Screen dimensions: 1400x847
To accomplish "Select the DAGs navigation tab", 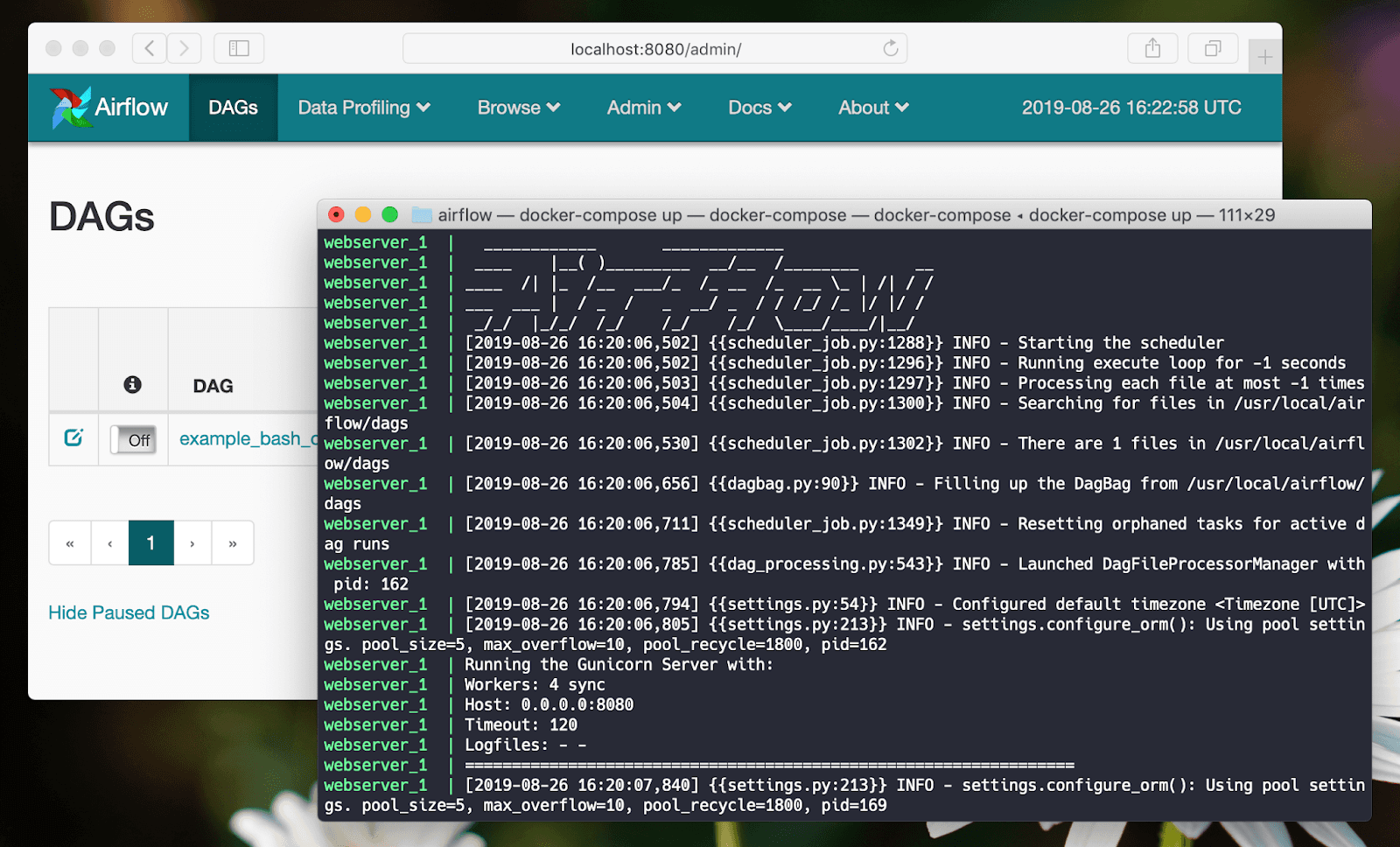I will (232, 107).
